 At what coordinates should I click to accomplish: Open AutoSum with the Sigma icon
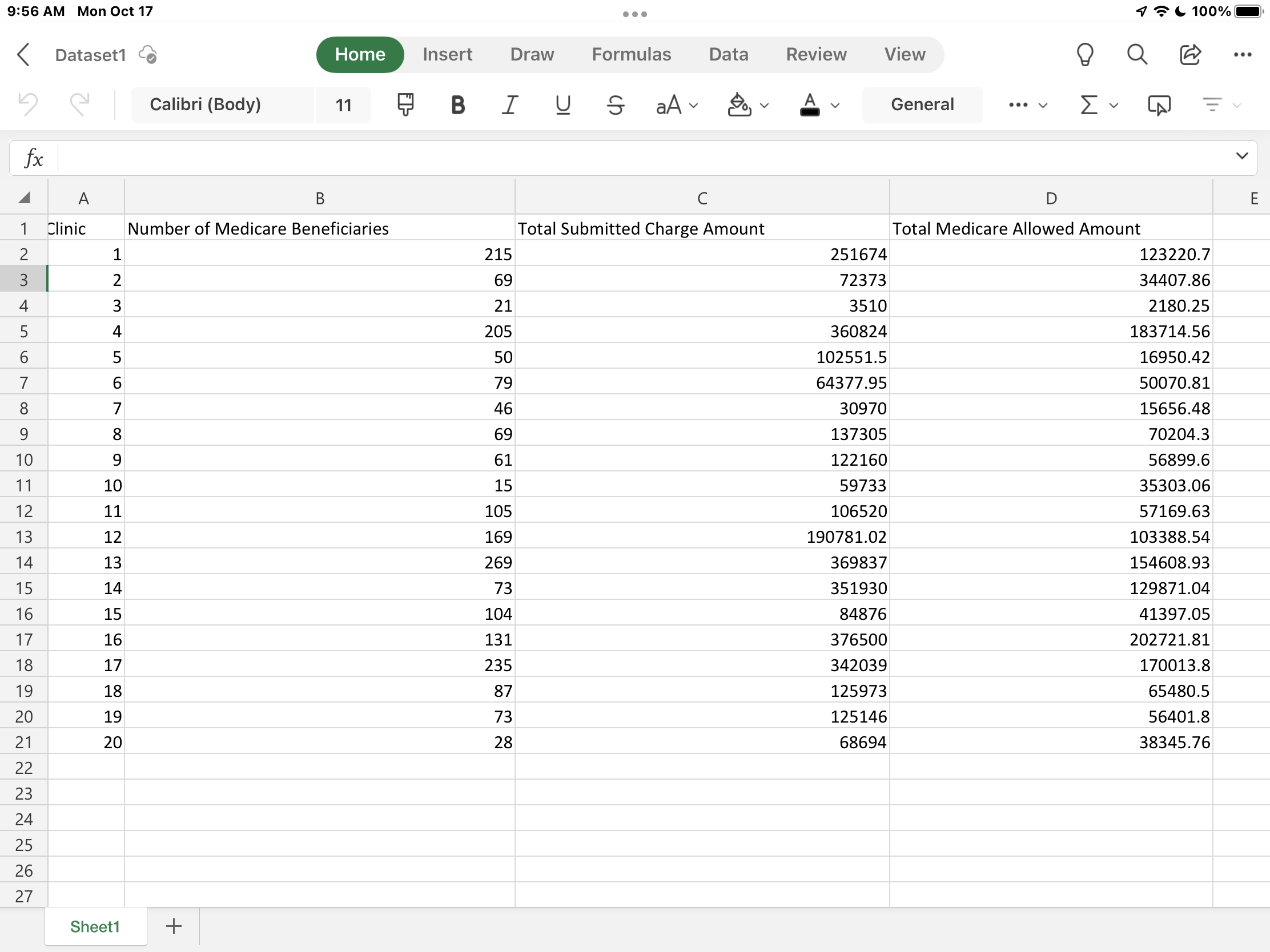click(1088, 105)
